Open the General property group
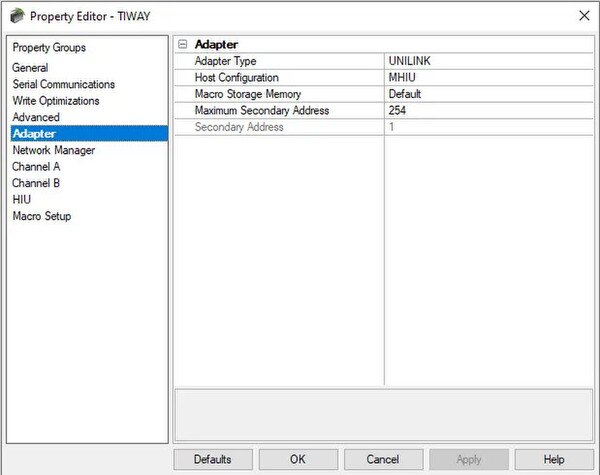The height and width of the screenshot is (475, 600). [x=30, y=68]
